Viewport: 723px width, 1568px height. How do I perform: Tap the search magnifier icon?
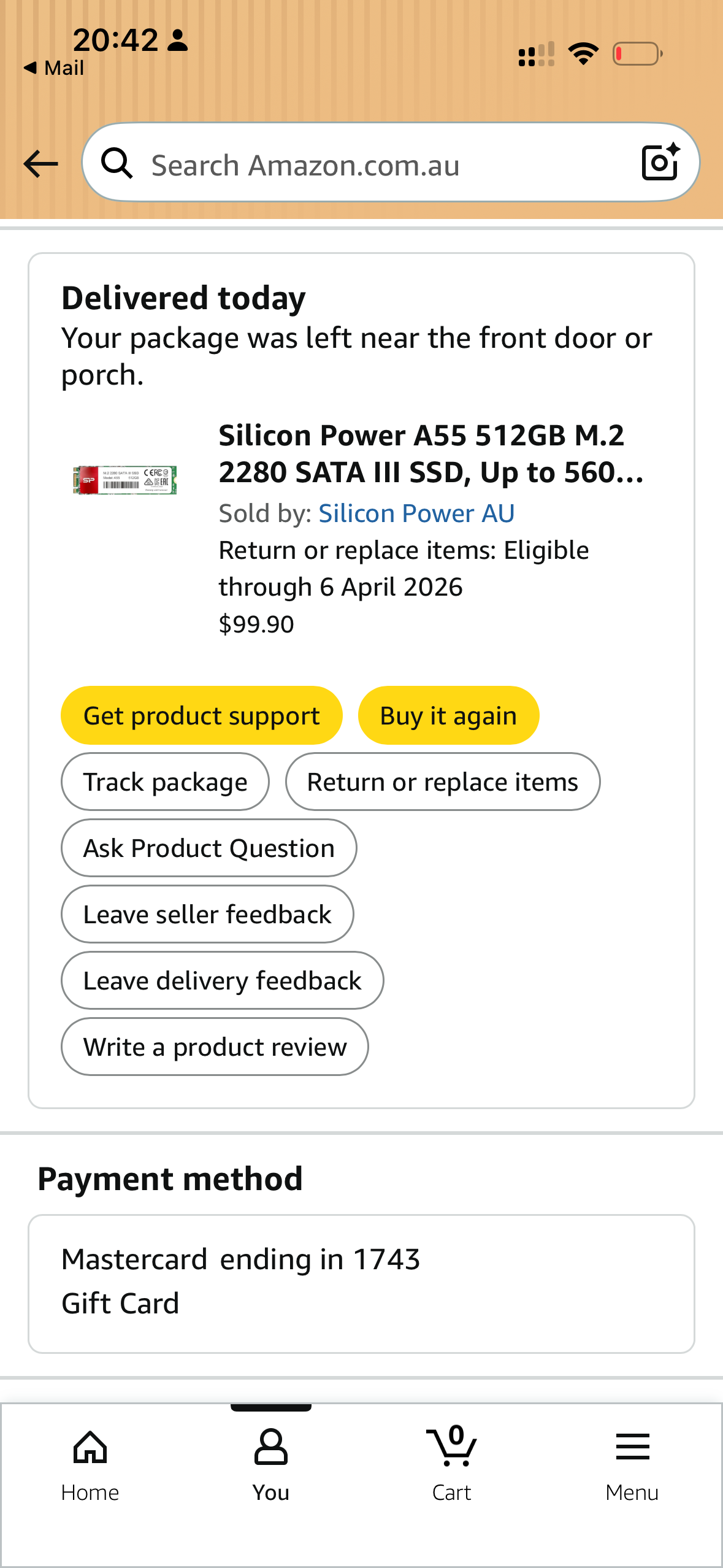[117, 164]
